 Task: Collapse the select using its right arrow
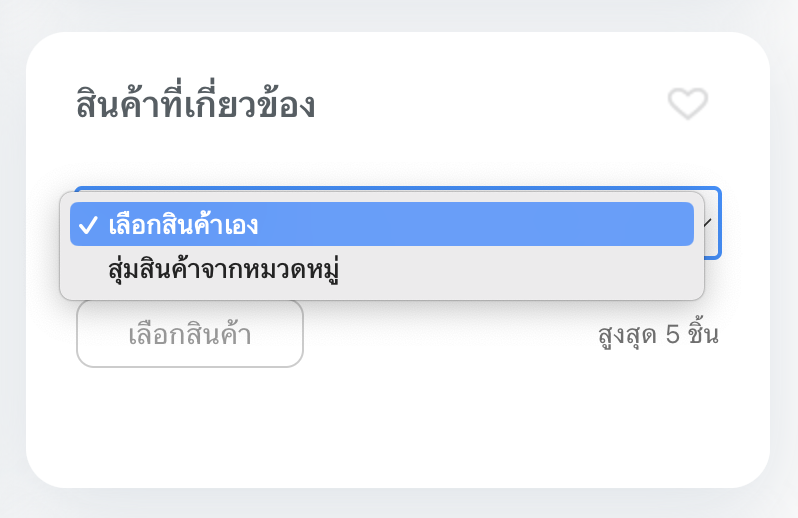pos(710,223)
